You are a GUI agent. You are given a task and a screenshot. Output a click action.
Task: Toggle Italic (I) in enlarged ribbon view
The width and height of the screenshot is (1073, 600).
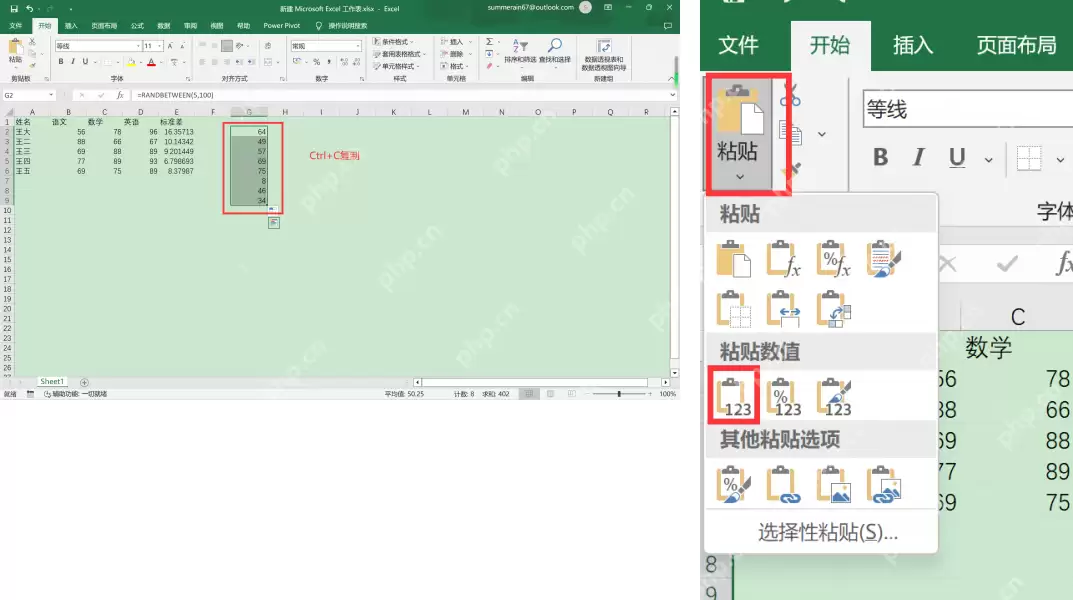(918, 158)
